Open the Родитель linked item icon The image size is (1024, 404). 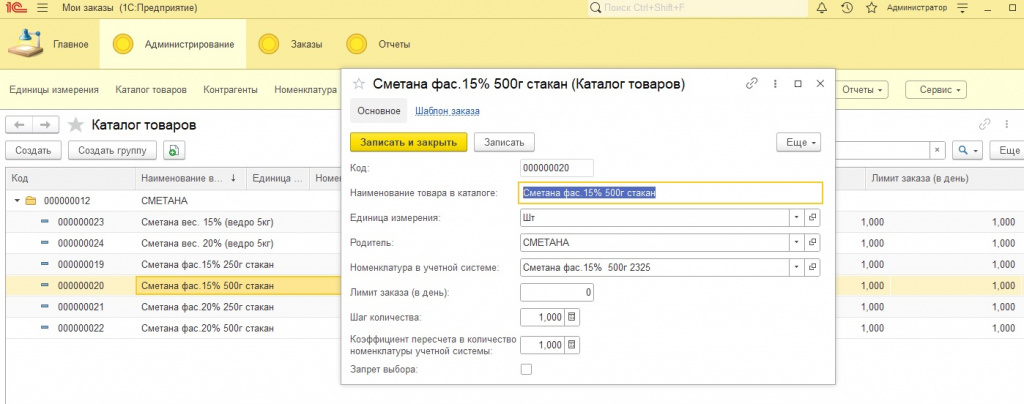(813, 242)
